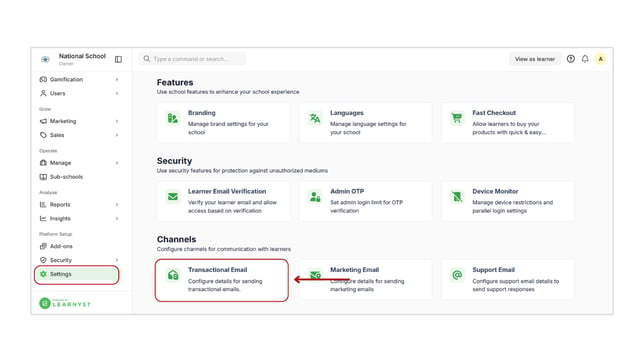Image resolution: width=644 pixels, height=362 pixels.
Task: Expand the Insights chevron
Action: coord(117,219)
